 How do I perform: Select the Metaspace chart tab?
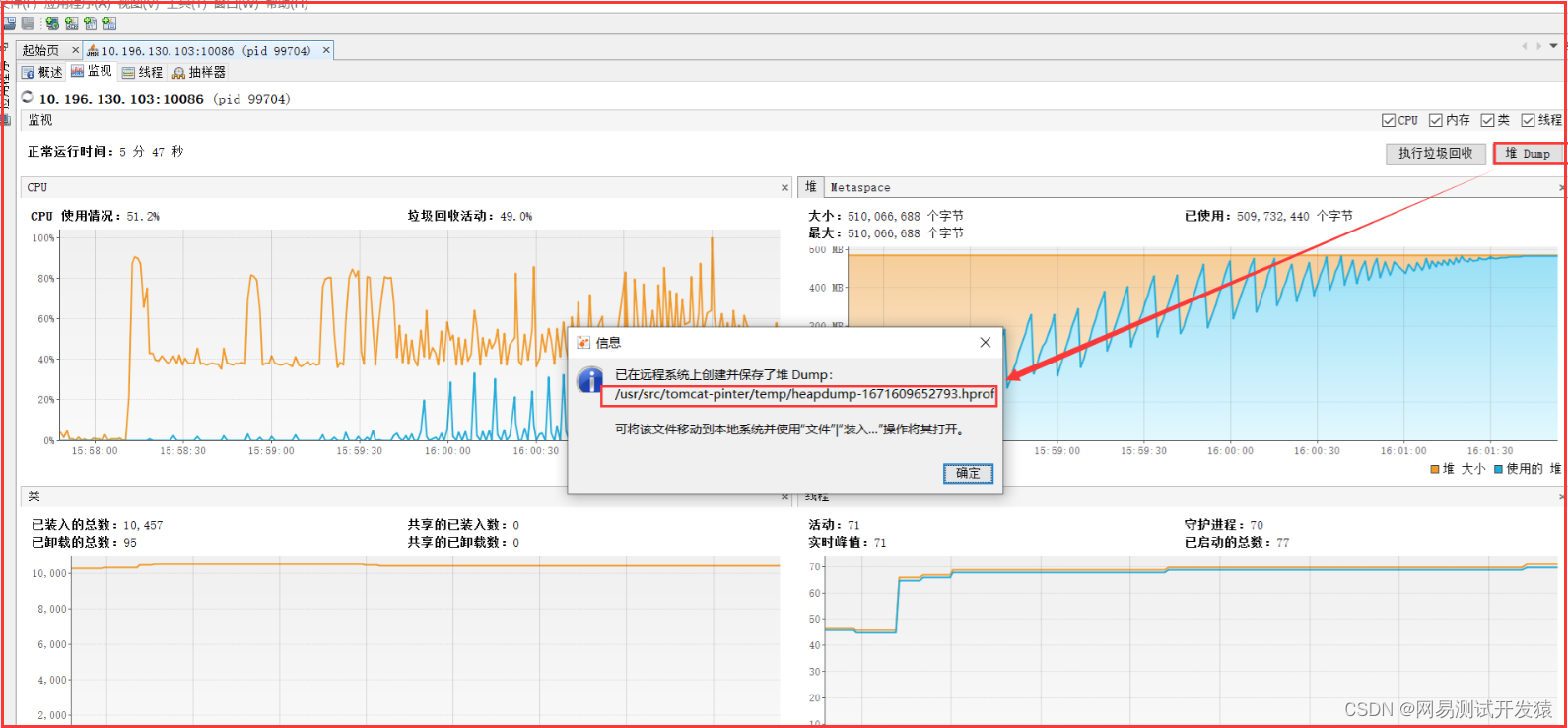[860, 187]
